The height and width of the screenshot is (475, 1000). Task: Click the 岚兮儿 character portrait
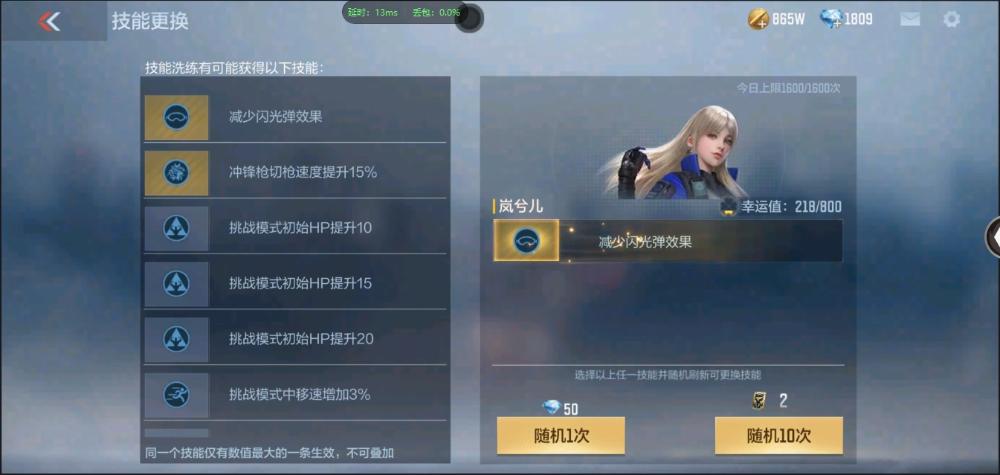tap(673, 152)
